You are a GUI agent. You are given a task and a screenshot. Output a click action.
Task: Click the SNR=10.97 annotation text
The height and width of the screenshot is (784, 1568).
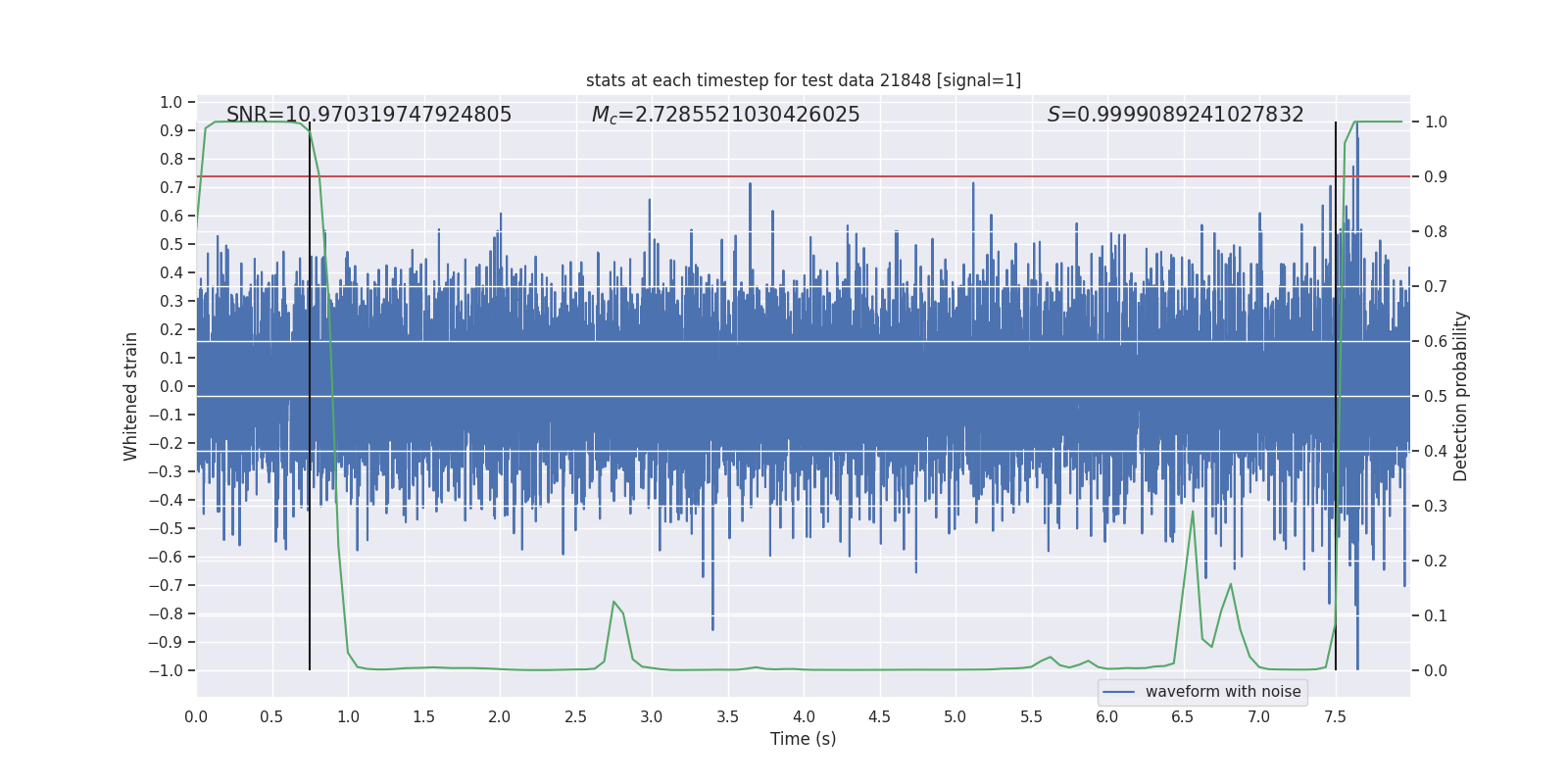(368, 115)
